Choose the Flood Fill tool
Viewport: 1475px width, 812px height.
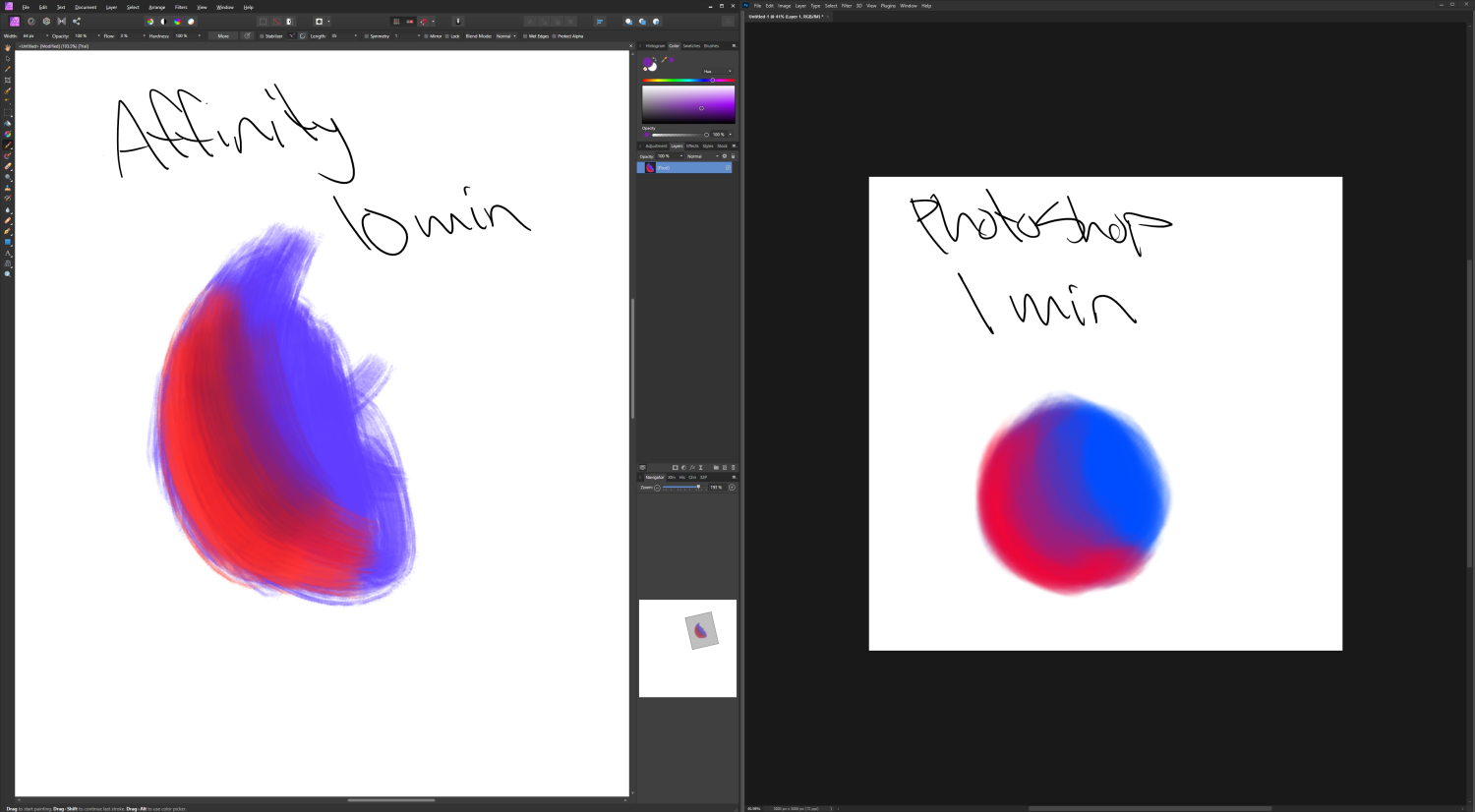pyautogui.click(x=5, y=123)
